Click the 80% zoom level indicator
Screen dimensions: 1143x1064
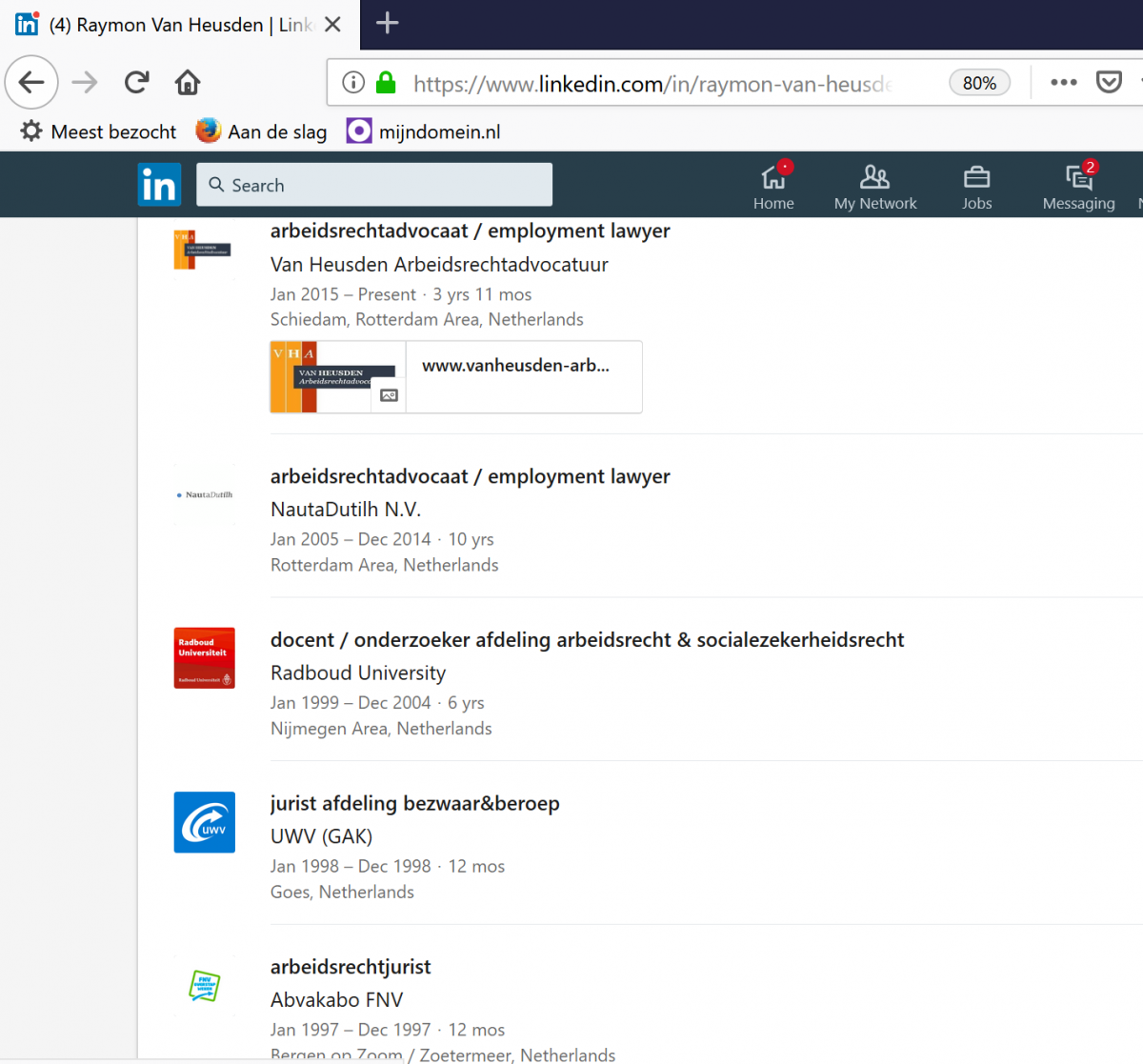[979, 83]
